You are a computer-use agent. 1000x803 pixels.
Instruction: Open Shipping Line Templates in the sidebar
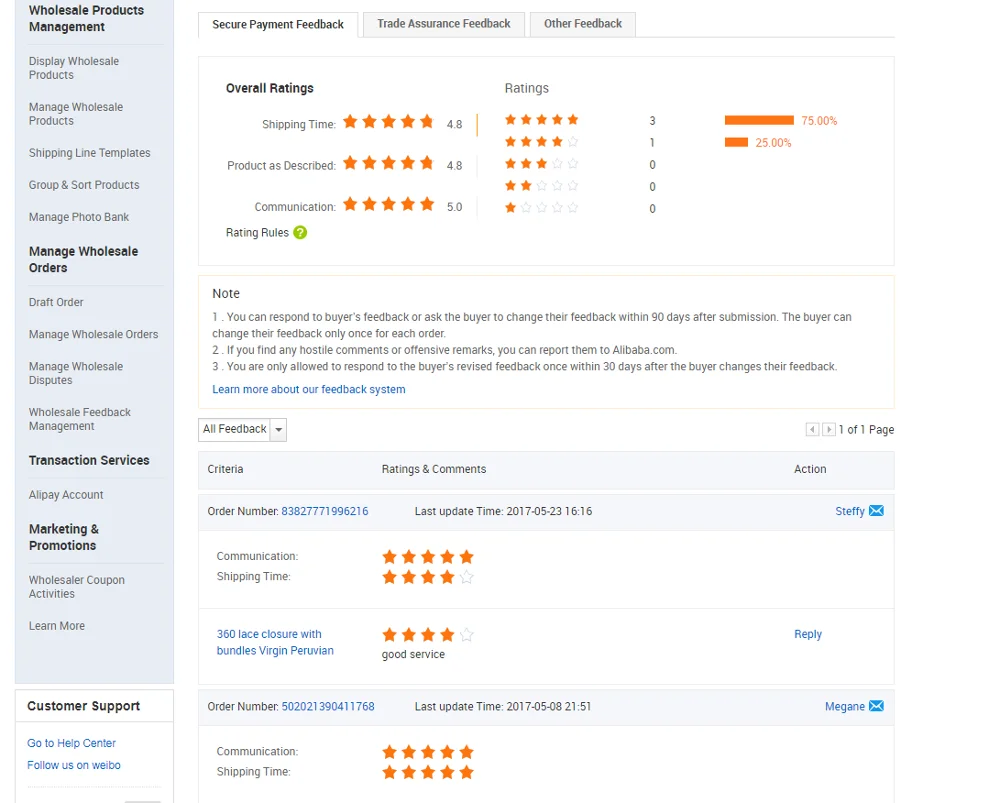[90, 153]
